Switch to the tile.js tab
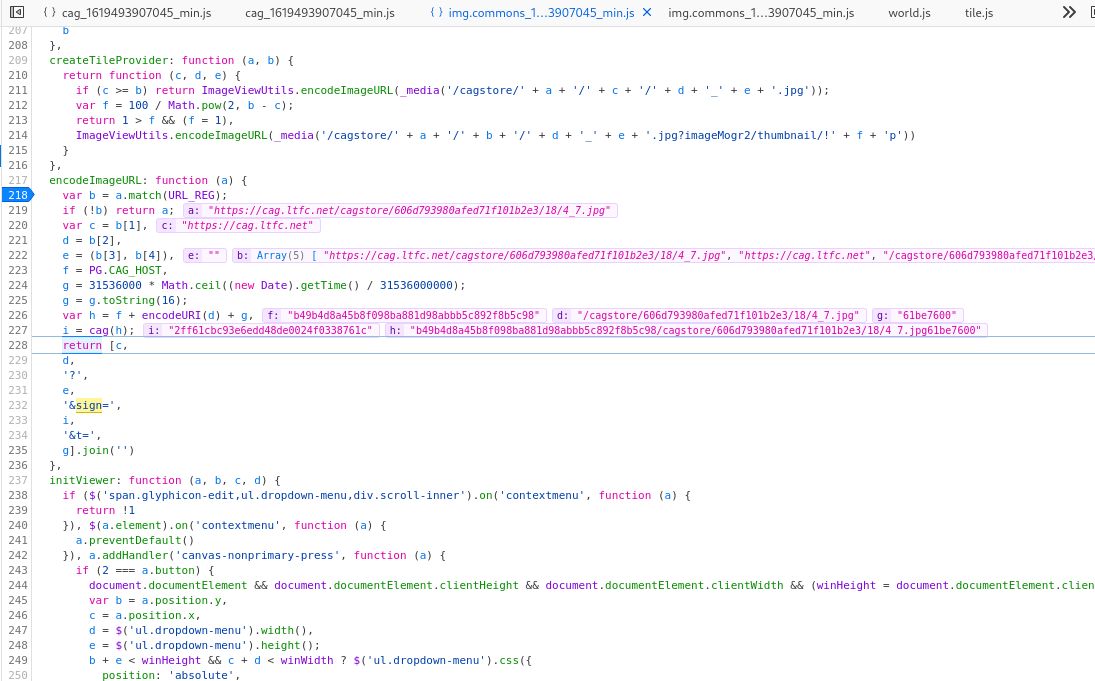This screenshot has height=681, width=1095. coord(978,12)
